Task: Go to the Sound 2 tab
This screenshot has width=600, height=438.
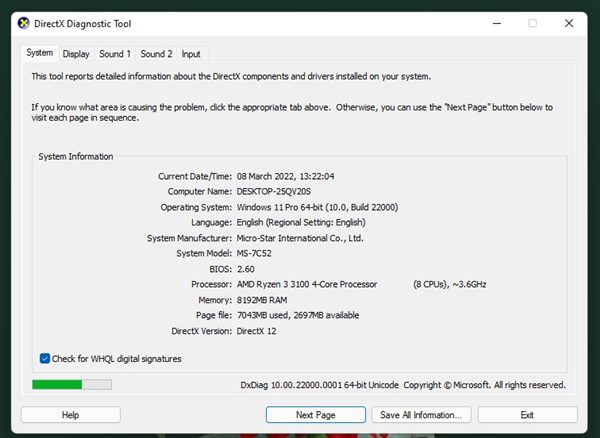Action: pos(156,54)
